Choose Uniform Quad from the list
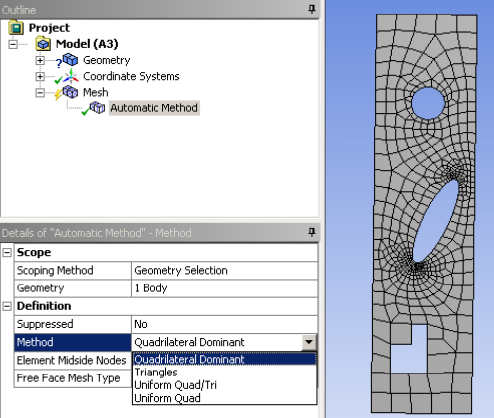This screenshot has width=494, height=418. [x=224, y=398]
